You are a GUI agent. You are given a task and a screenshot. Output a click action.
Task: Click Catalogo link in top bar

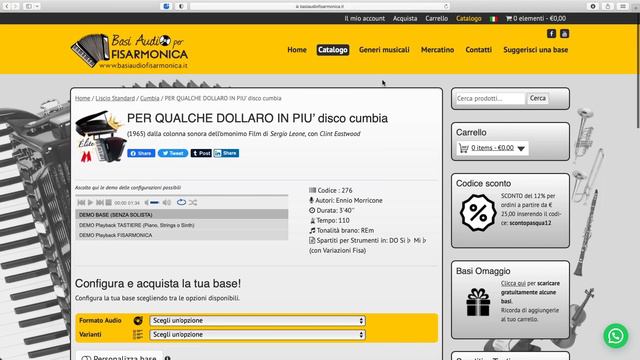[469, 18]
